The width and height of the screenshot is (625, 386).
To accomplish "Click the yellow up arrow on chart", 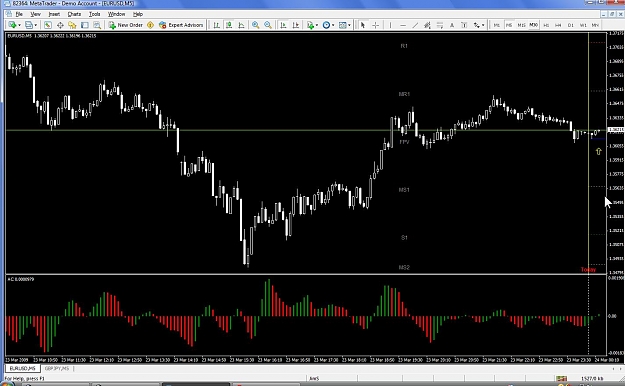I will pyautogui.click(x=598, y=152).
